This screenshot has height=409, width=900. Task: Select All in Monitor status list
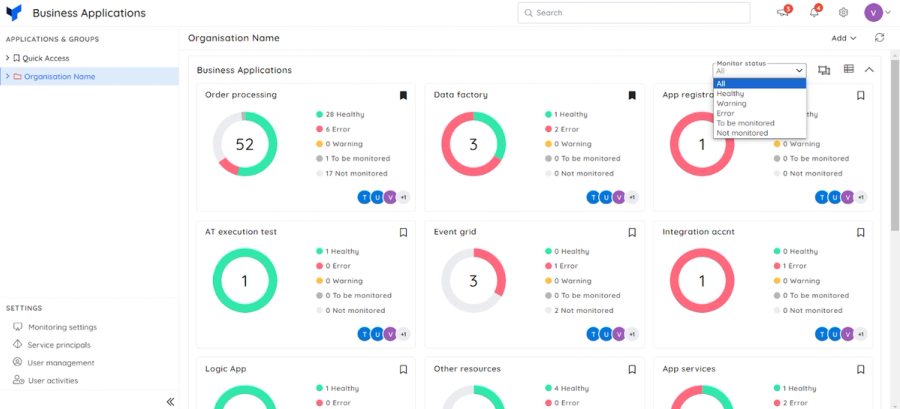click(759, 84)
